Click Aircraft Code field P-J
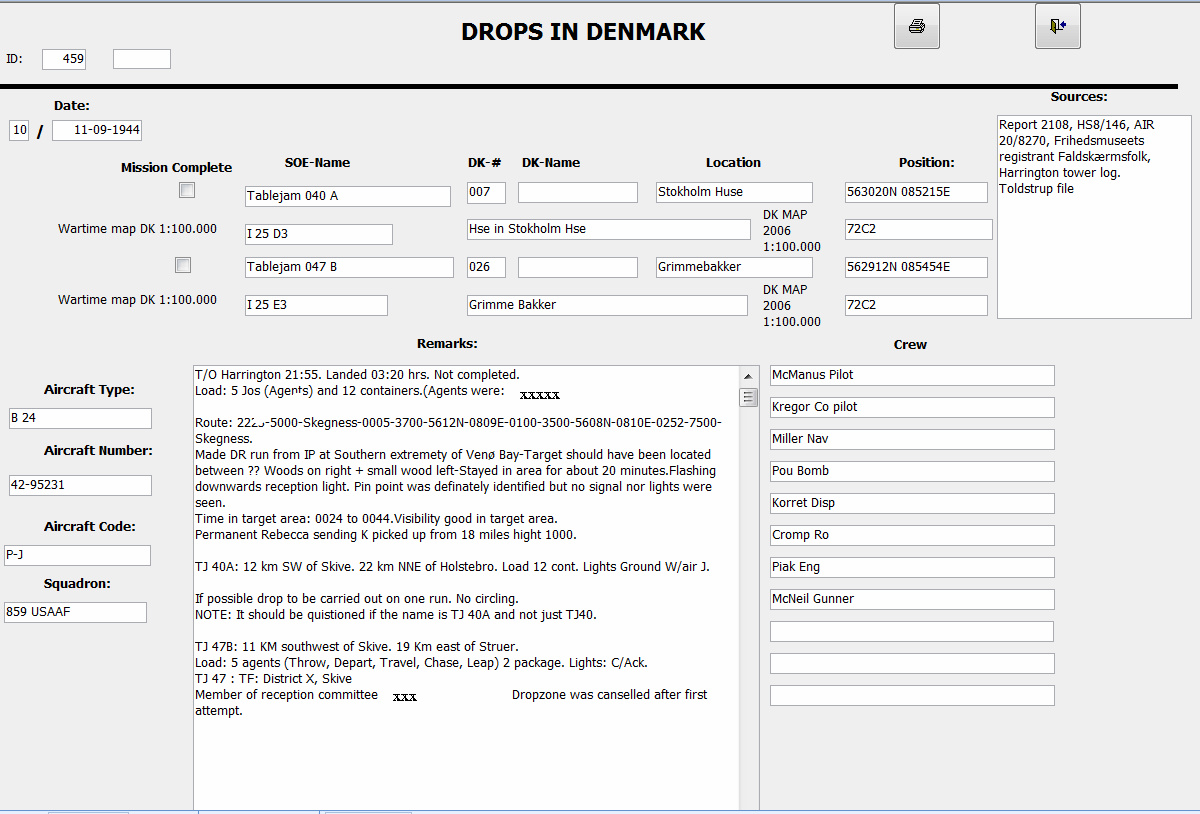 [x=77, y=555]
